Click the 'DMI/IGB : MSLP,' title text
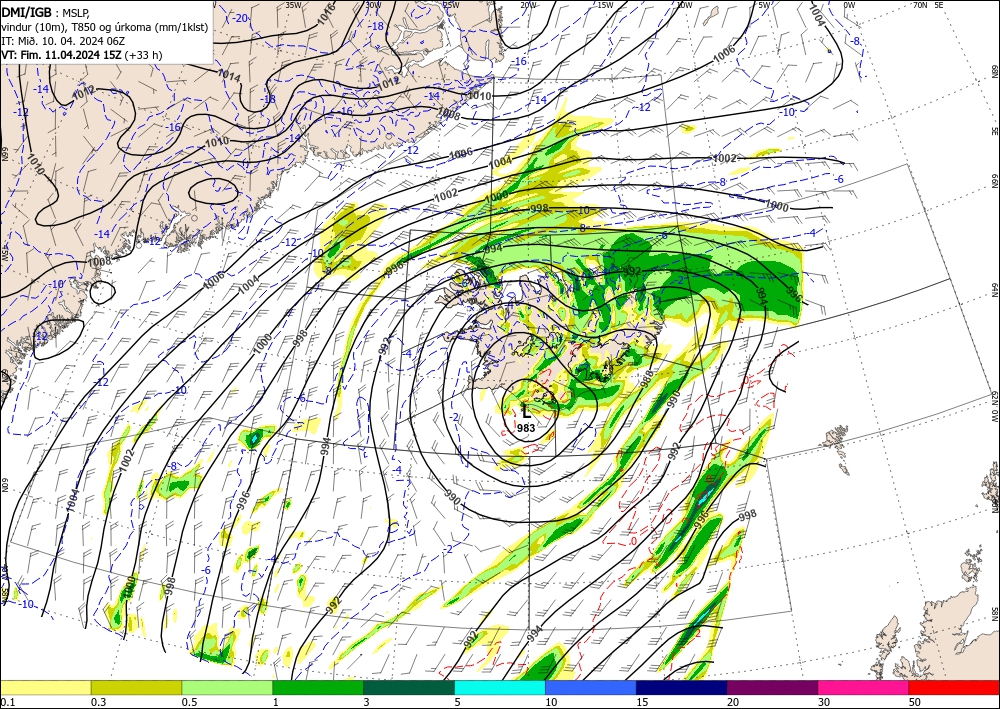 click(x=46, y=13)
